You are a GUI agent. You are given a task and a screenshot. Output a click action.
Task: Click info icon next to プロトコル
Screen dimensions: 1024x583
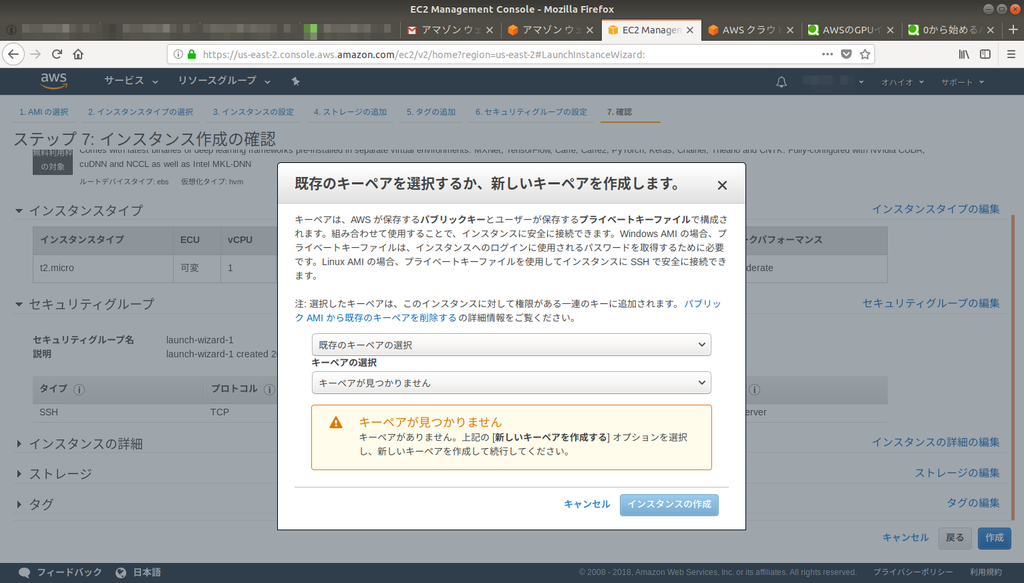point(269,390)
